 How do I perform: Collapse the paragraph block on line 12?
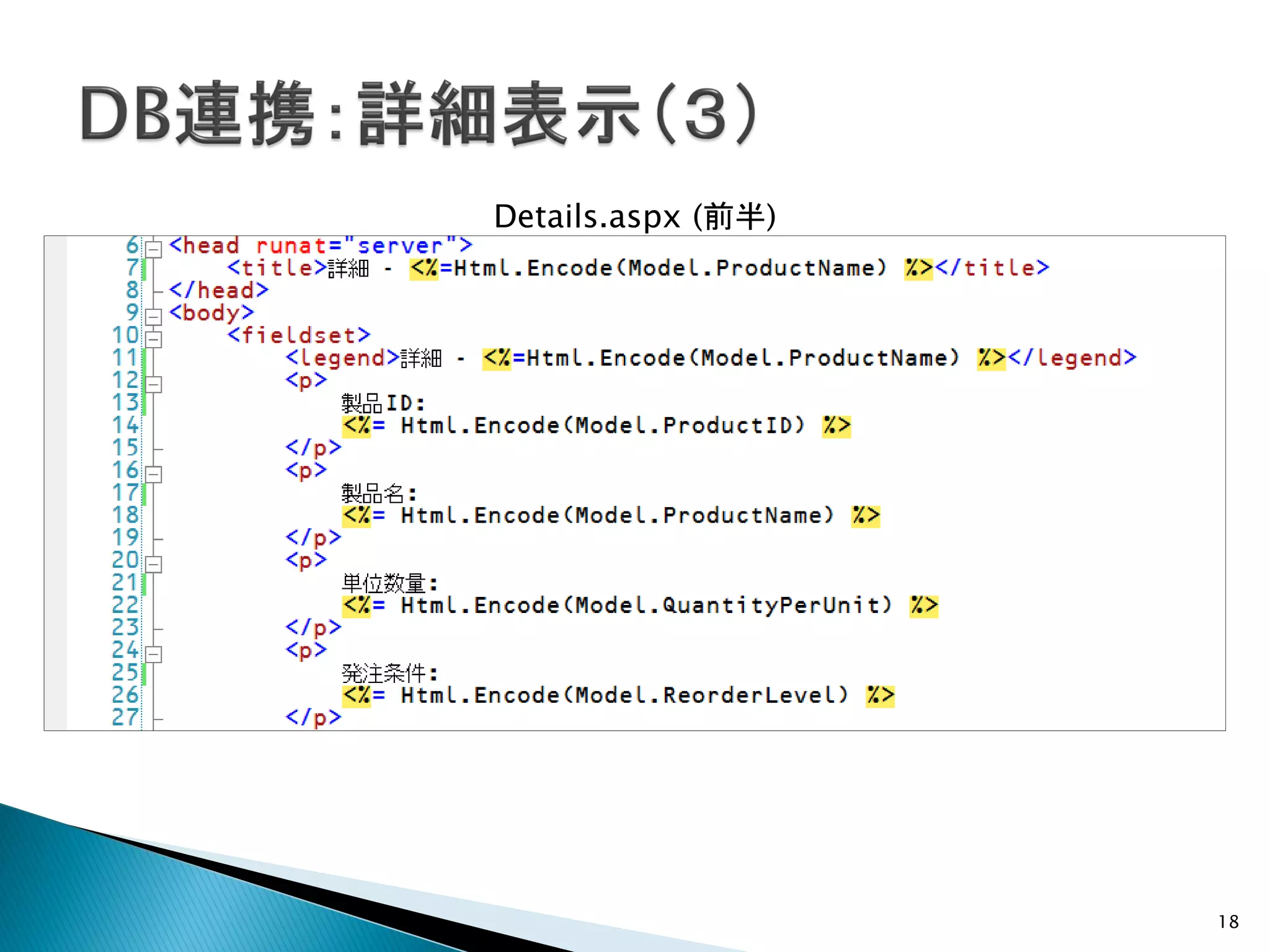point(153,384)
